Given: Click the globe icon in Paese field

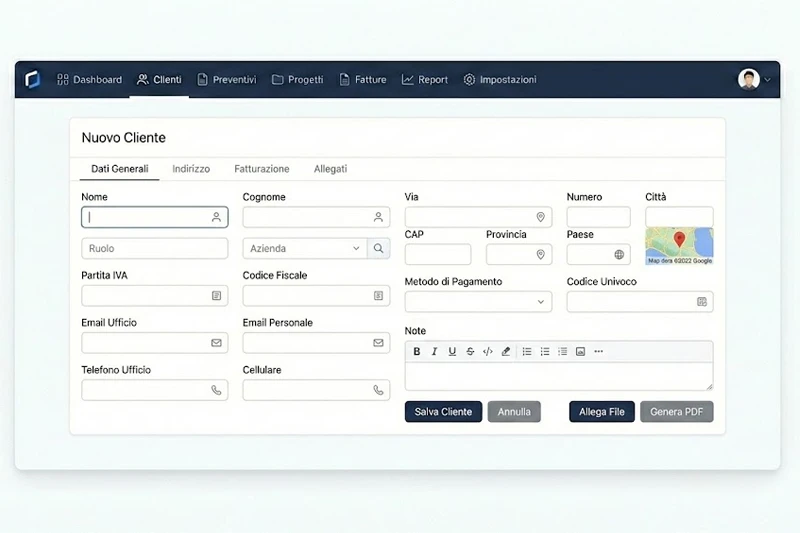Looking at the screenshot, I should pos(619,255).
